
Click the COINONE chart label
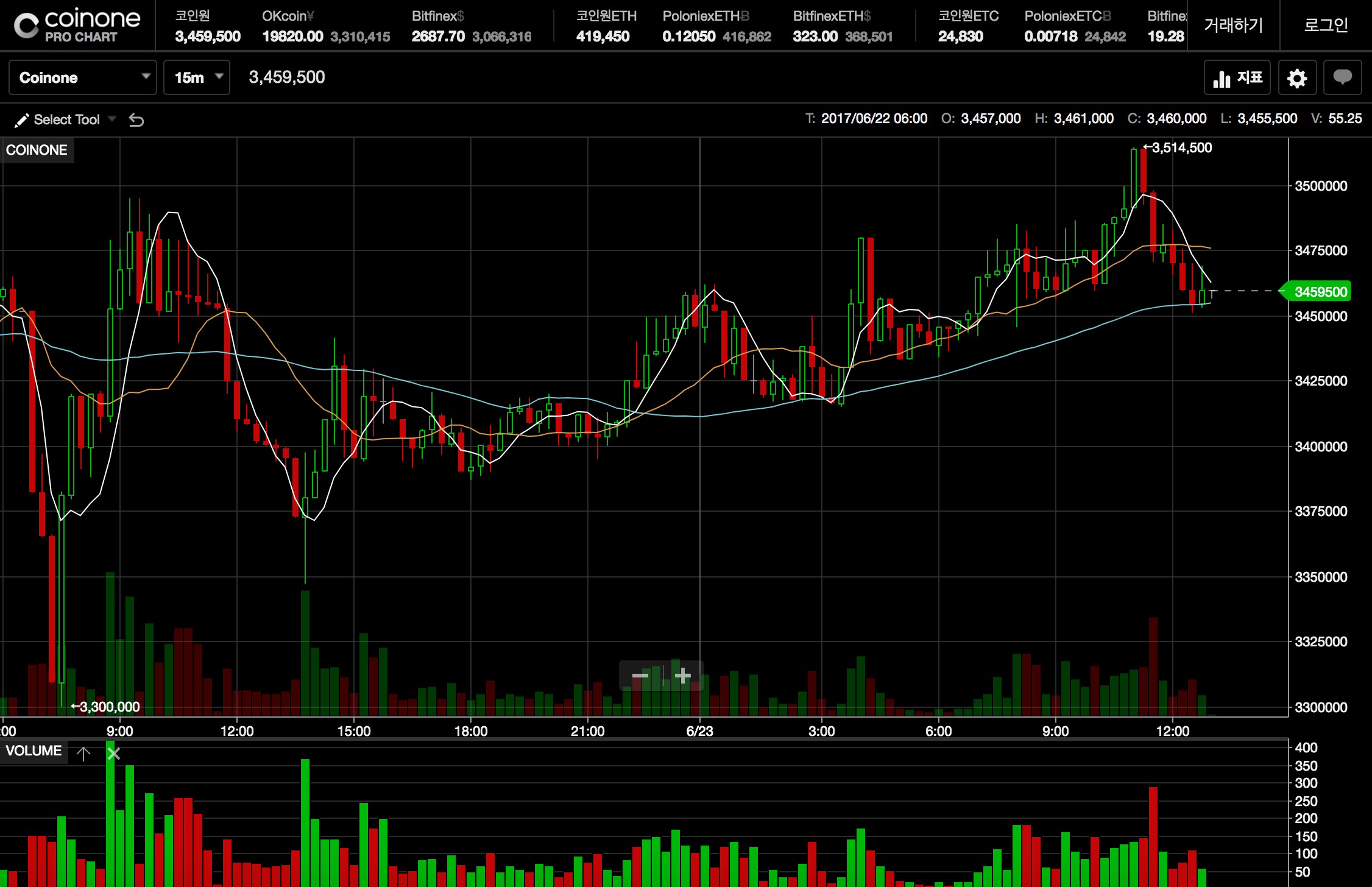(37, 150)
